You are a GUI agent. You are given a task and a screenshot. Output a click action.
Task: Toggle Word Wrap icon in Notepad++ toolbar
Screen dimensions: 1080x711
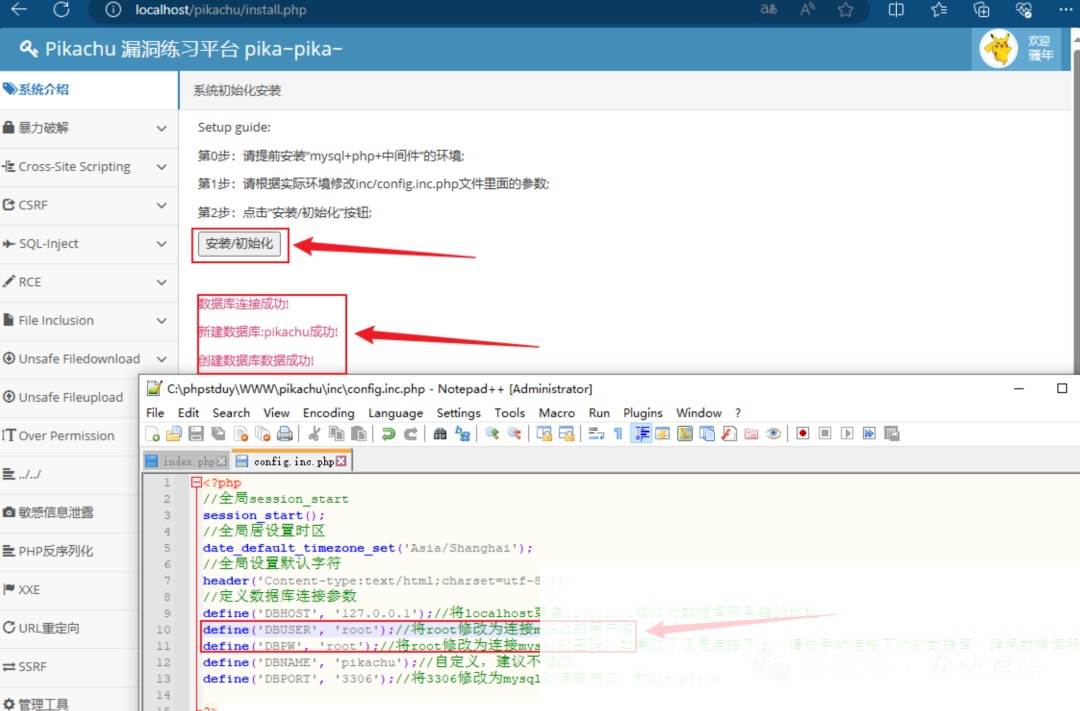pyautogui.click(x=596, y=433)
